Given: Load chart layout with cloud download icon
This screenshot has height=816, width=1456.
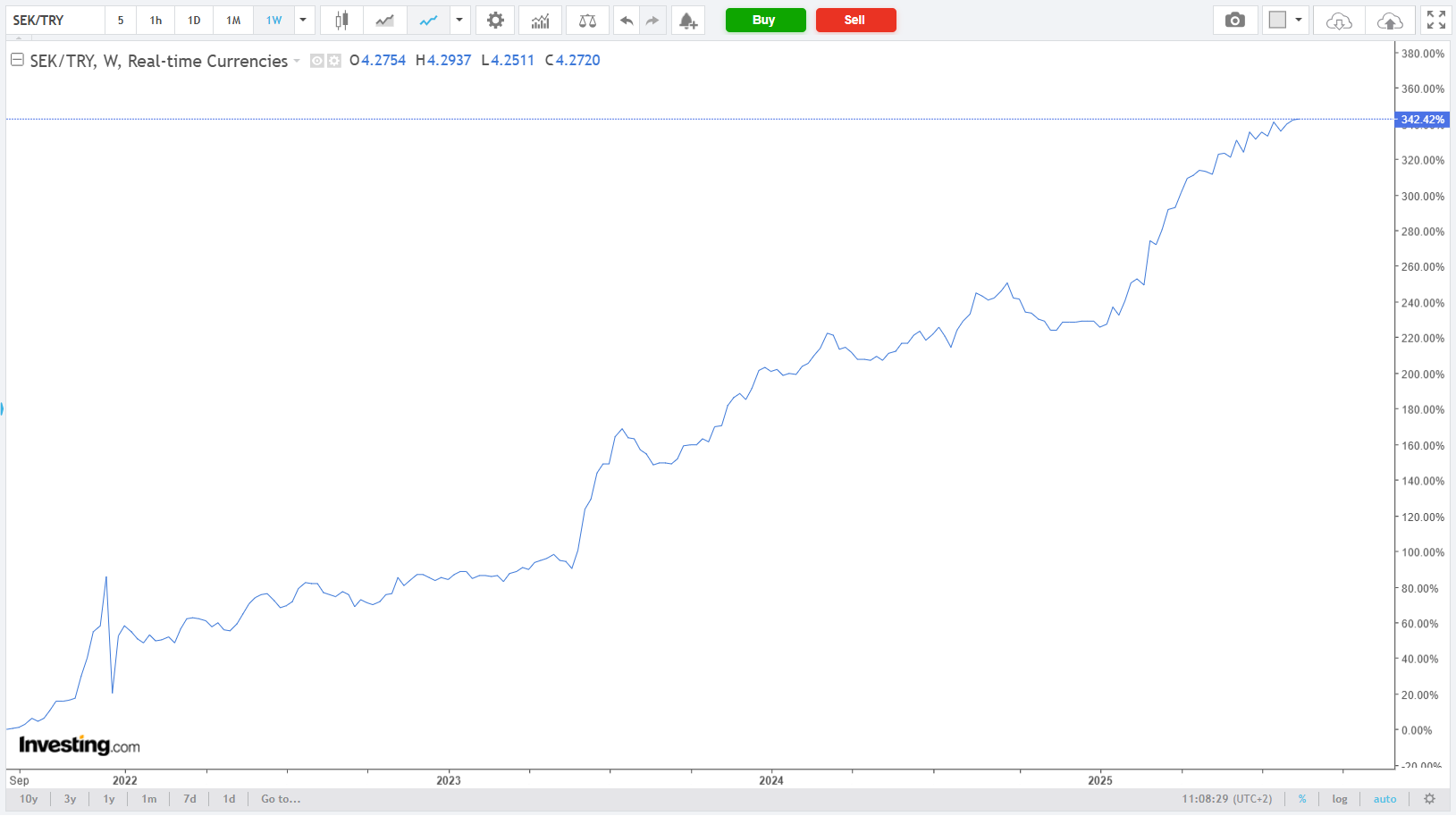Looking at the screenshot, I should point(1338,21).
